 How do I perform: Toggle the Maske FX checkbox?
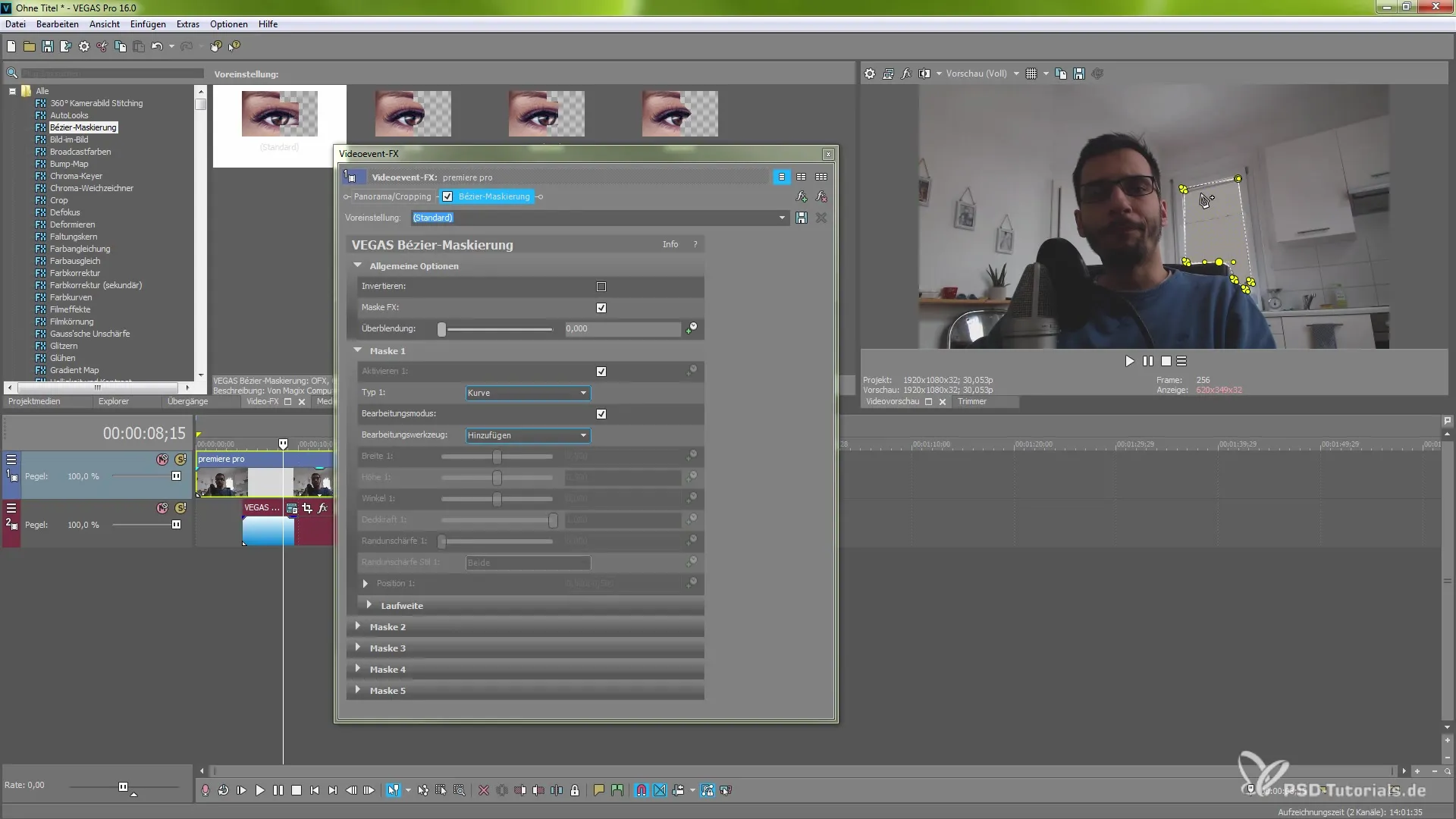(x=601, y=308)
